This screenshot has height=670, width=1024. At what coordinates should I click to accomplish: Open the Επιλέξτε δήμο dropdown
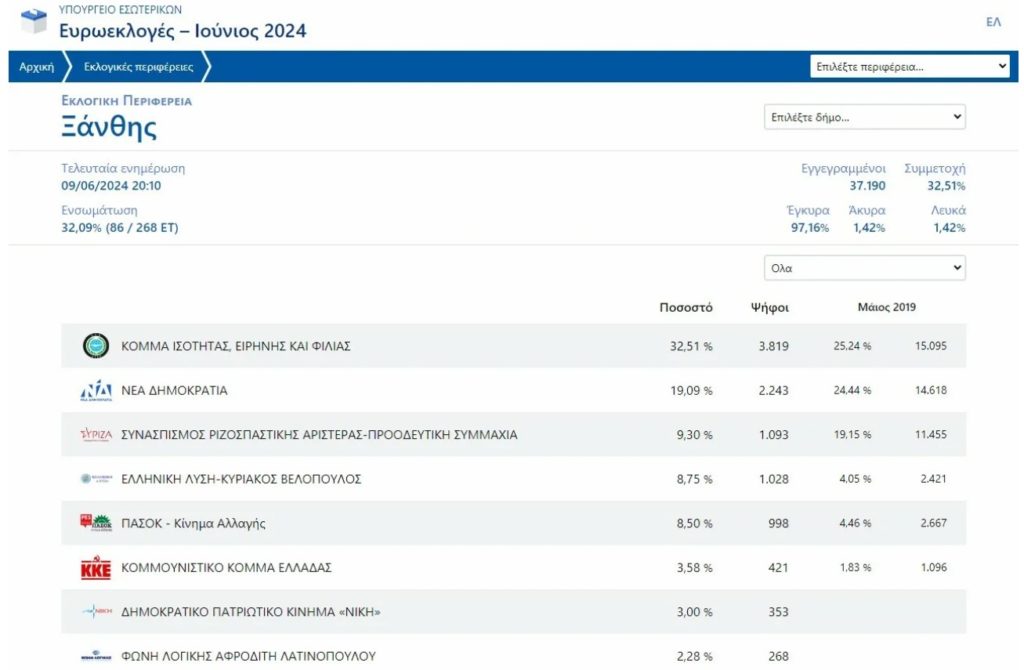point(865,118)
